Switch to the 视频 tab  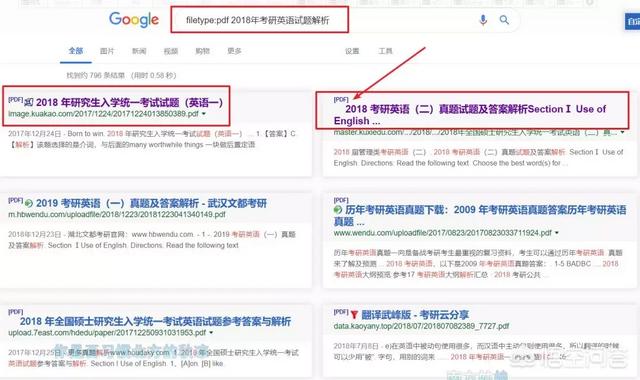(x=171, y=51)
